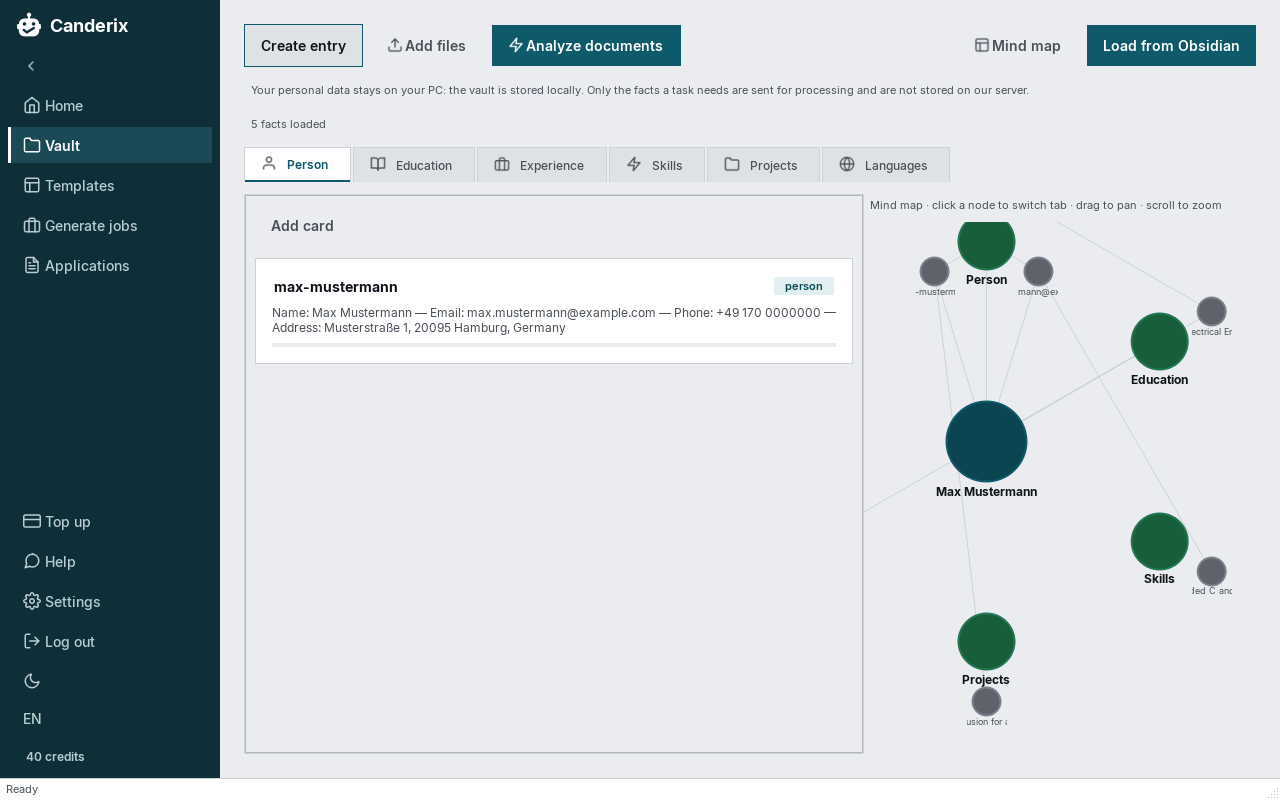1280x800 pixels.
Task: Collapse the sidebar with the chevron arrow
Action: point(31,66)
